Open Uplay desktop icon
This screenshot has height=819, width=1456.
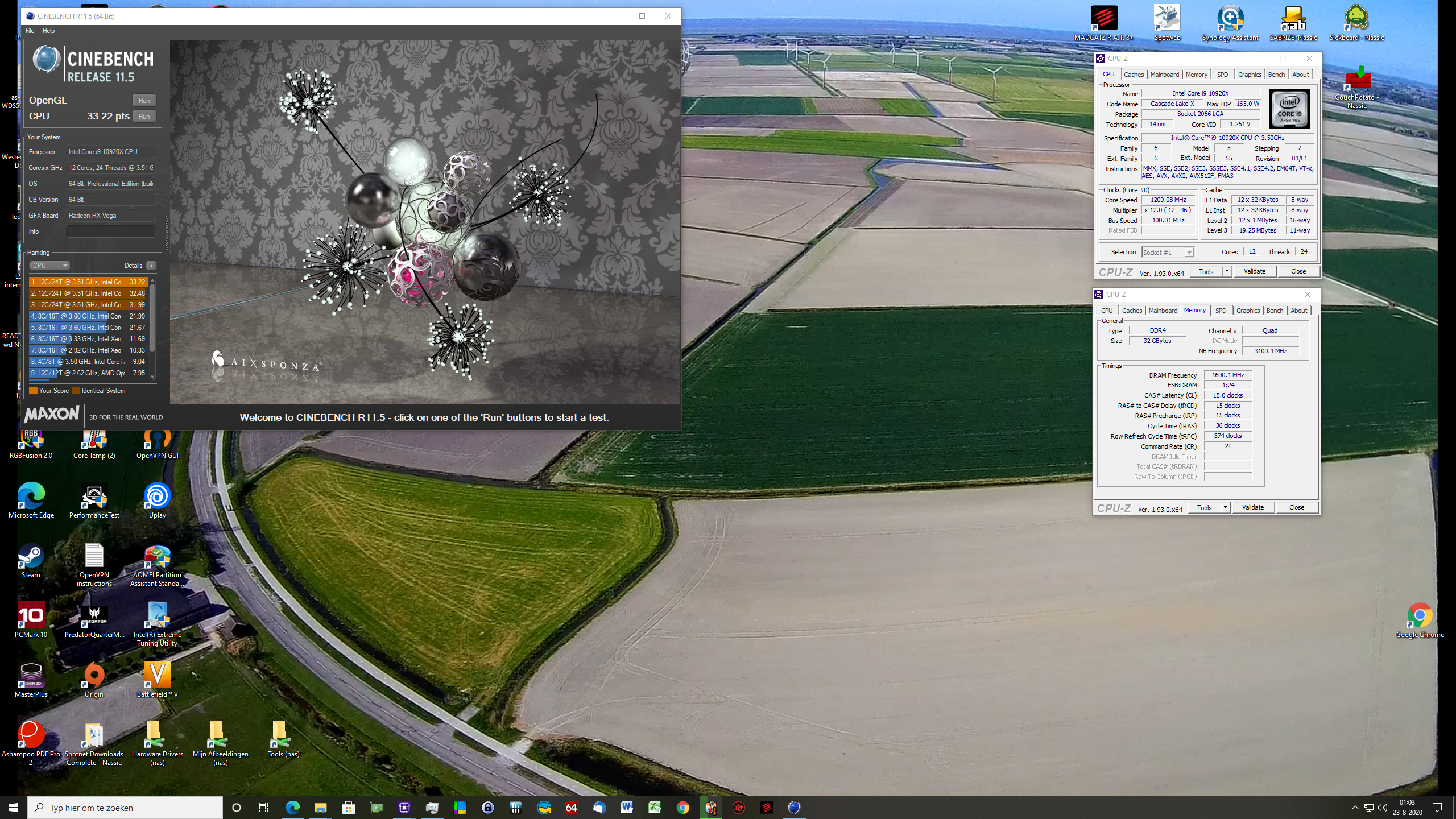point(157,500)
